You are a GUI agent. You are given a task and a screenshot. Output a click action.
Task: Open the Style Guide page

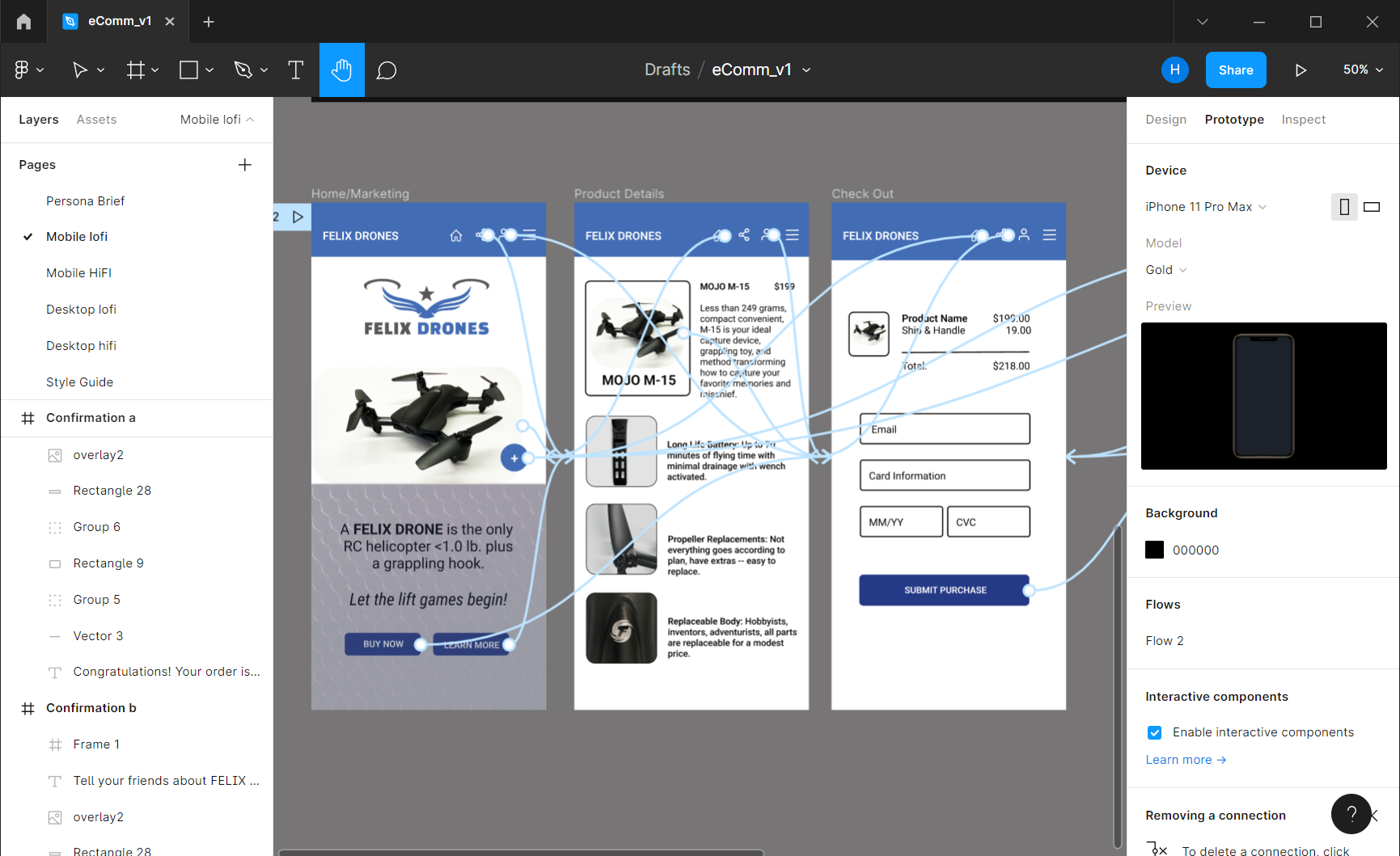(x=79, y=382)
